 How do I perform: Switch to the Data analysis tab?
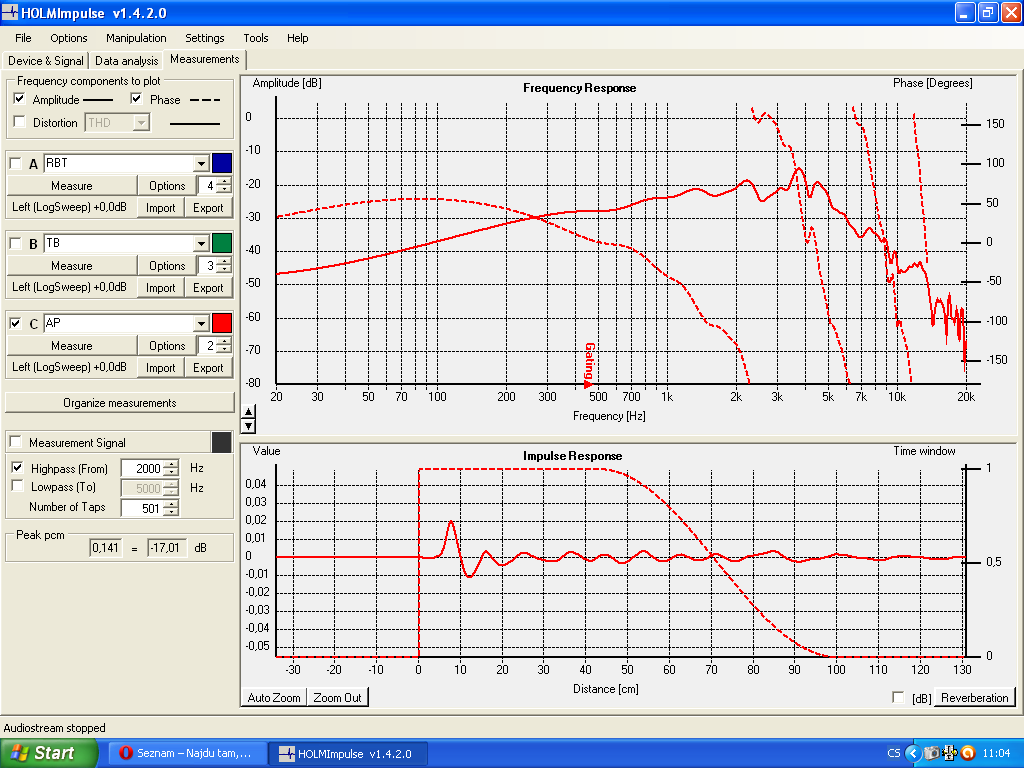point(127,61)
